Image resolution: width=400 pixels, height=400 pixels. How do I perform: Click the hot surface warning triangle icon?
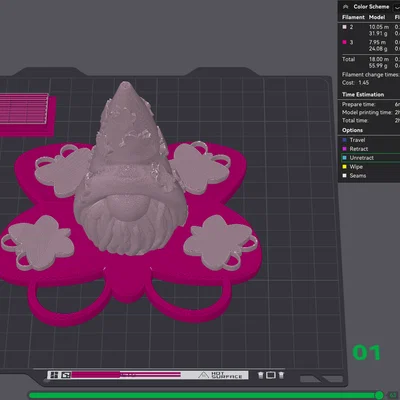click(203, 375)
